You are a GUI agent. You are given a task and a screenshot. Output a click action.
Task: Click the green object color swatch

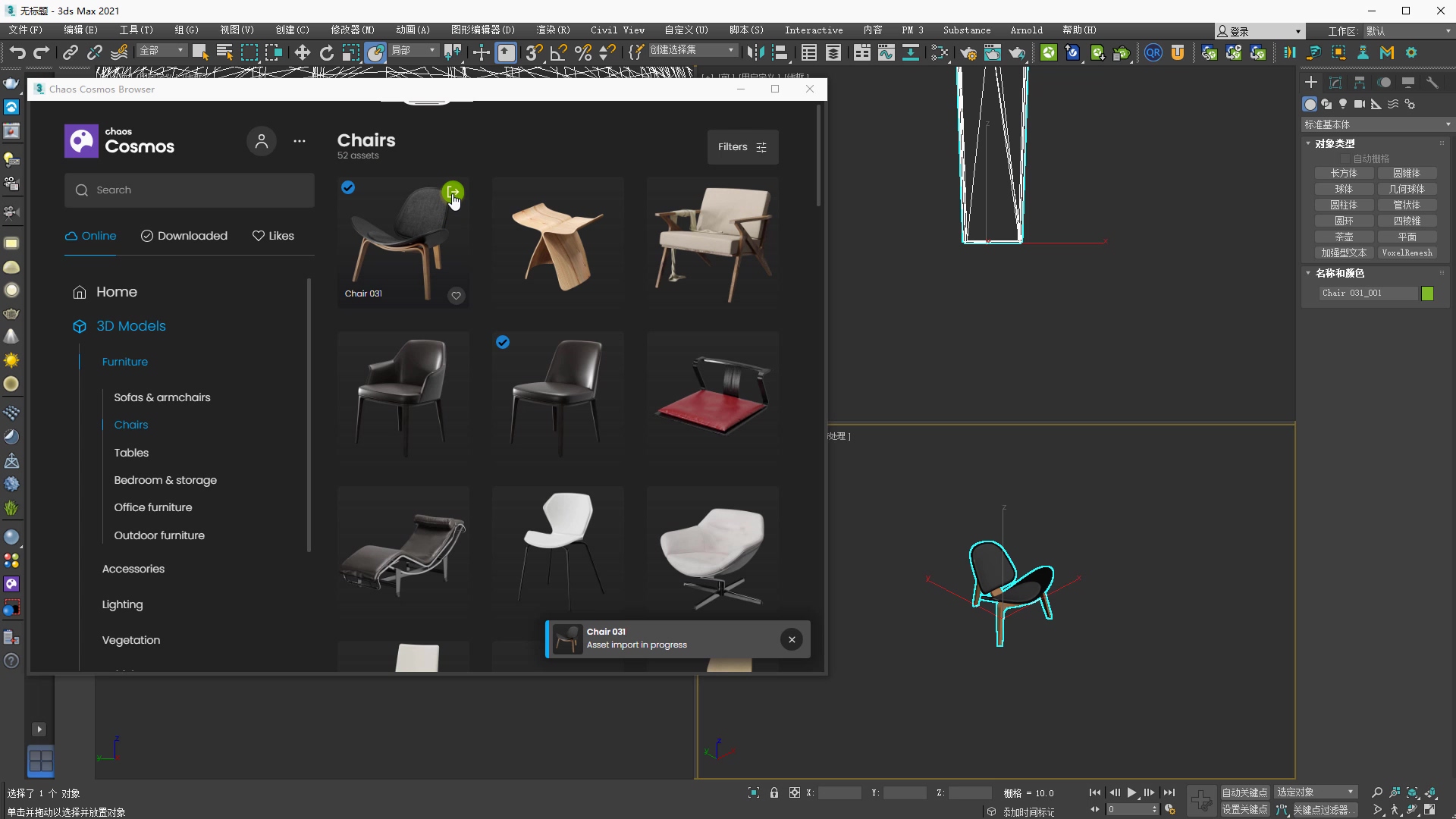1427,293
